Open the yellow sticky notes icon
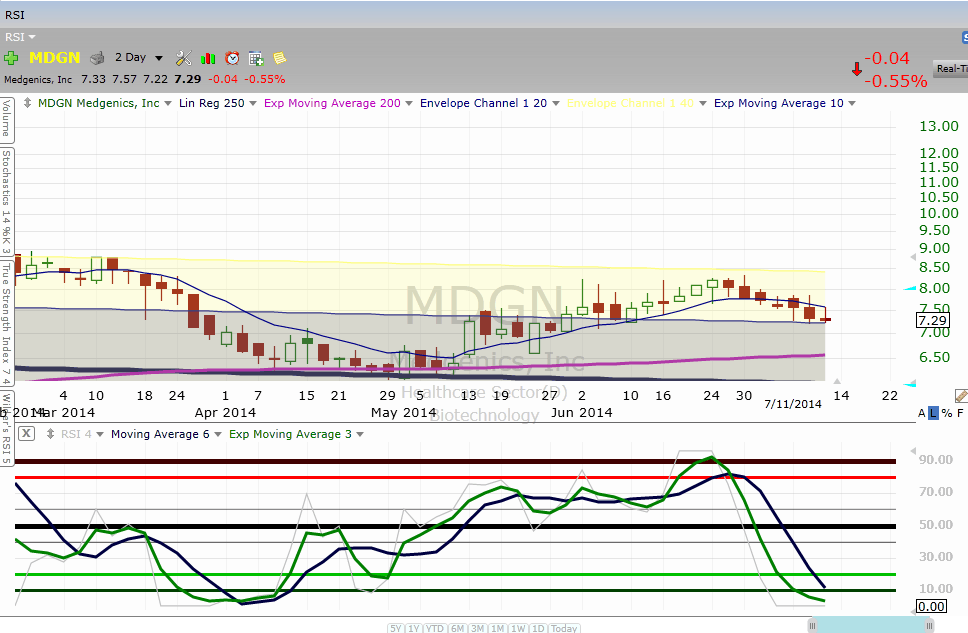The height and width of the screenshot is (633, 968). click(279, 58)
